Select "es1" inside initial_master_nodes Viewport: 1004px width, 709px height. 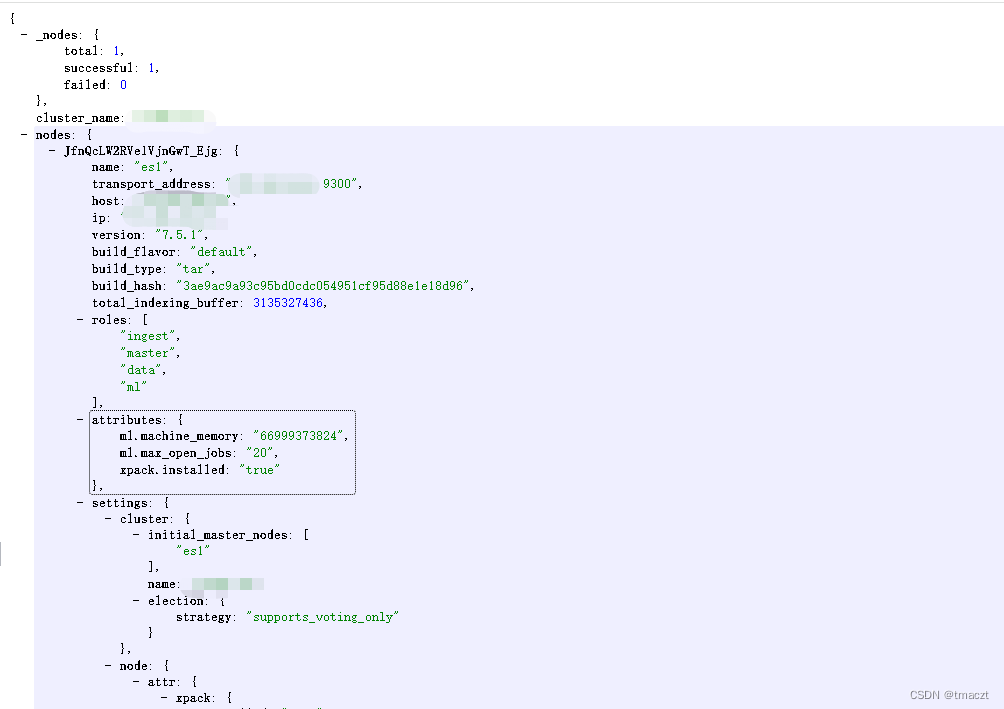coord(193,551)
